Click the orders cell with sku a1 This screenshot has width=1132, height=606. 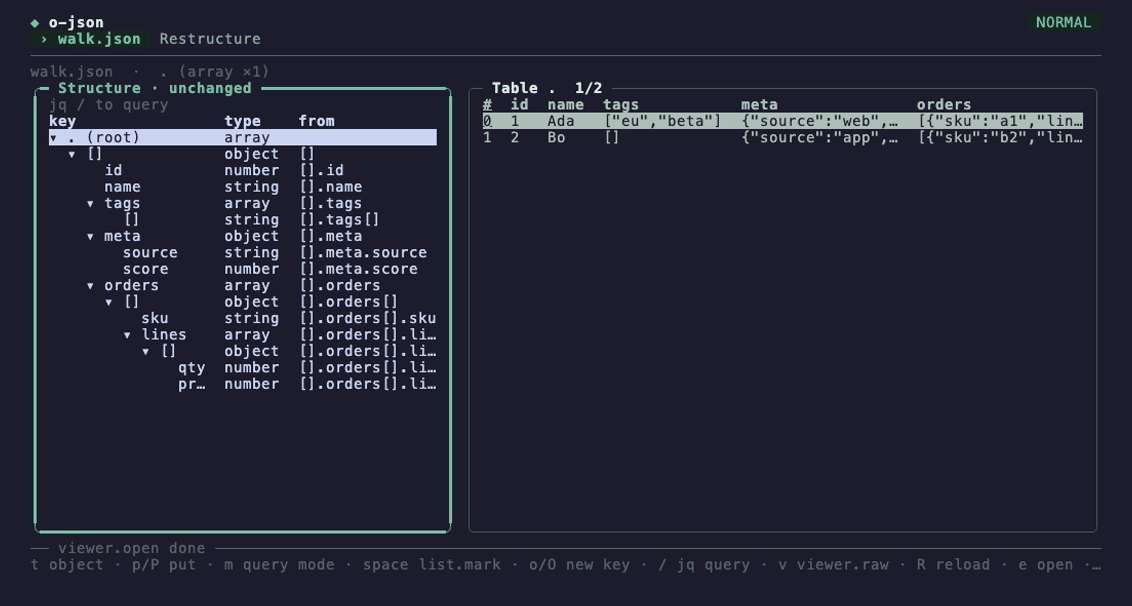click(1000, 121)
